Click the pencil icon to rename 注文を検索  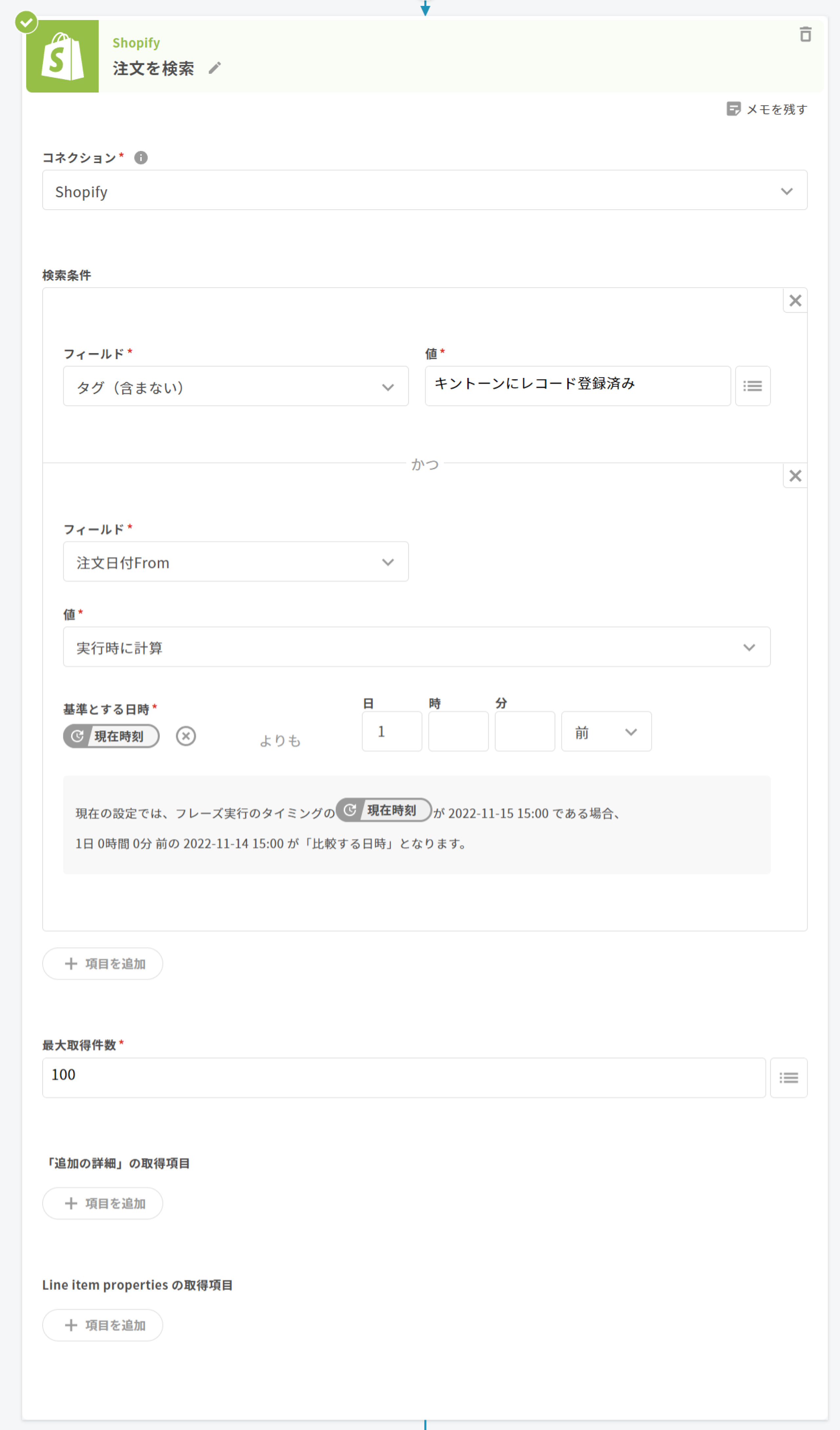[215, 68]
